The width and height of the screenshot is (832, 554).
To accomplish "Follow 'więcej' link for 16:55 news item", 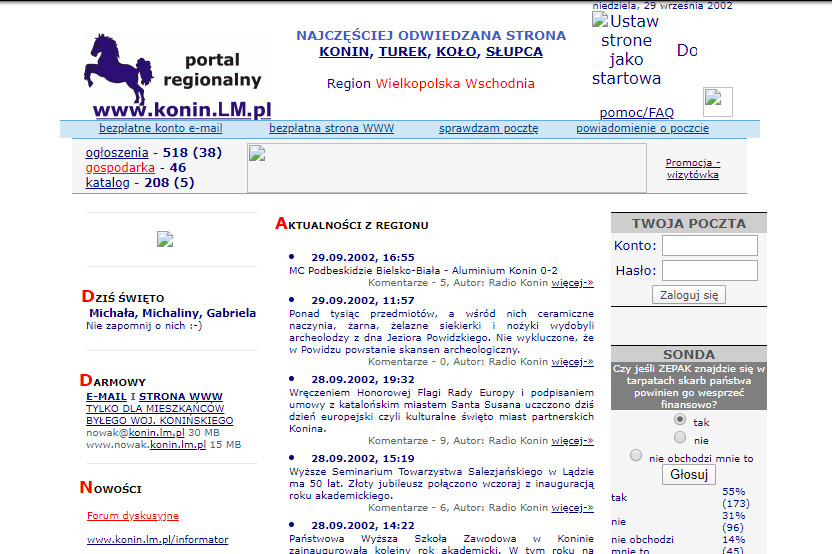I will point(572,283).
